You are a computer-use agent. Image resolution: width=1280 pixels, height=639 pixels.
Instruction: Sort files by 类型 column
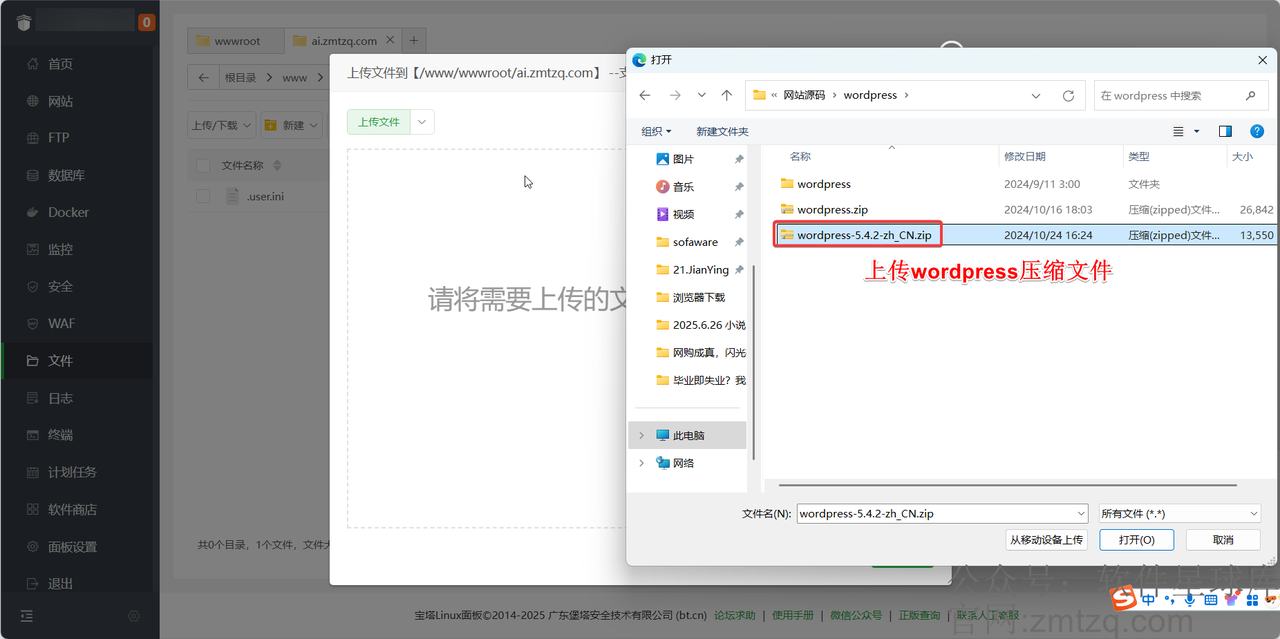(x=1139, y=157)
